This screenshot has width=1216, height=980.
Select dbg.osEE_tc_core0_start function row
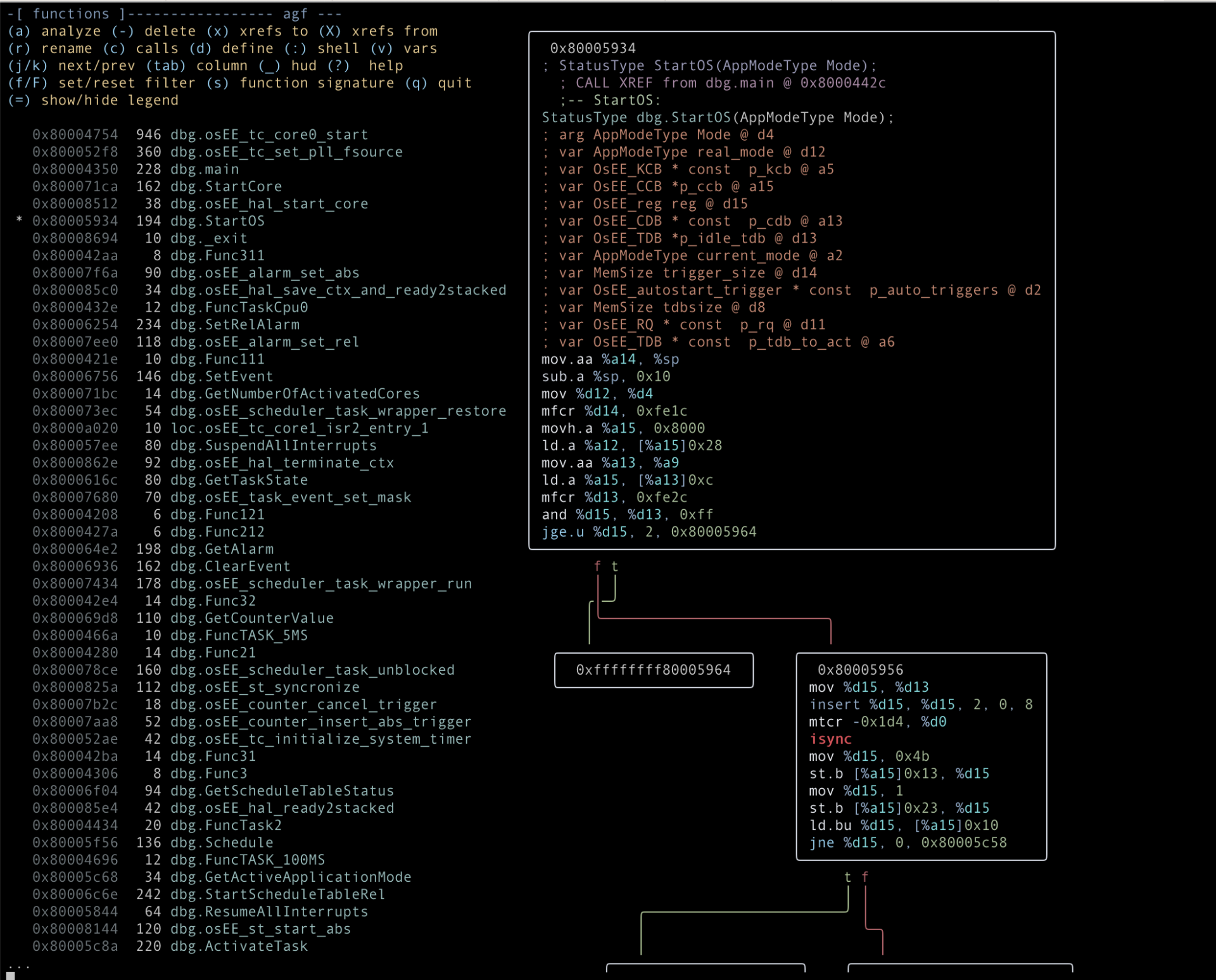click(x=200, y=135)
